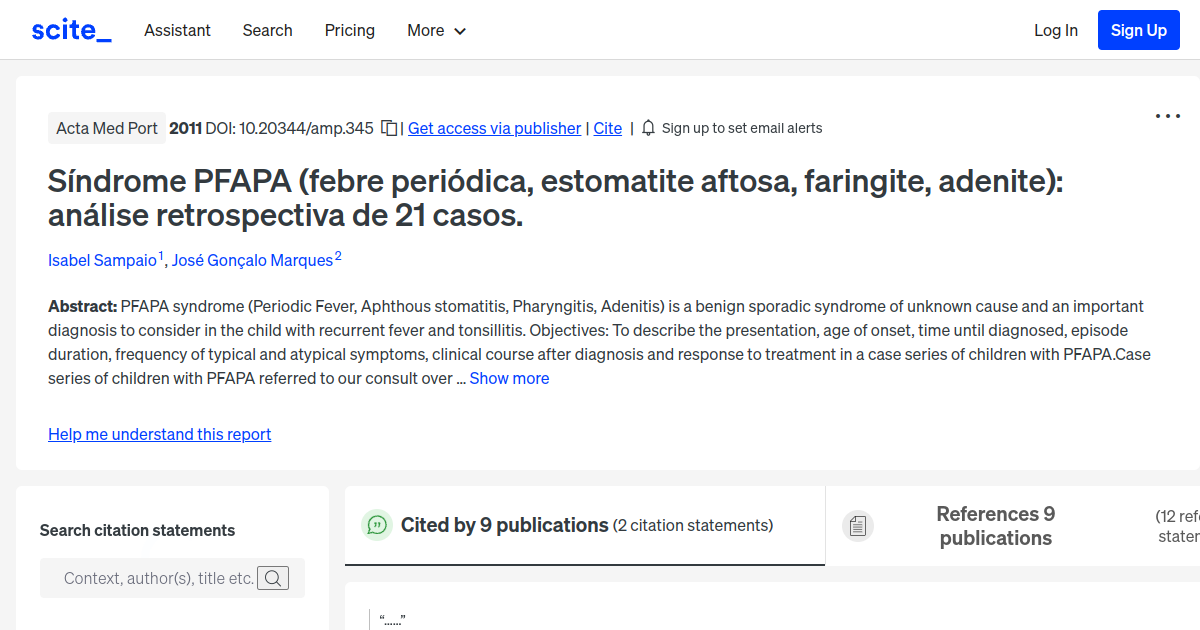Switch to the Cited by 9 publications tab
Image resolution: width=1200 pixels, height=630 pixels.
[x=504, y=525]
